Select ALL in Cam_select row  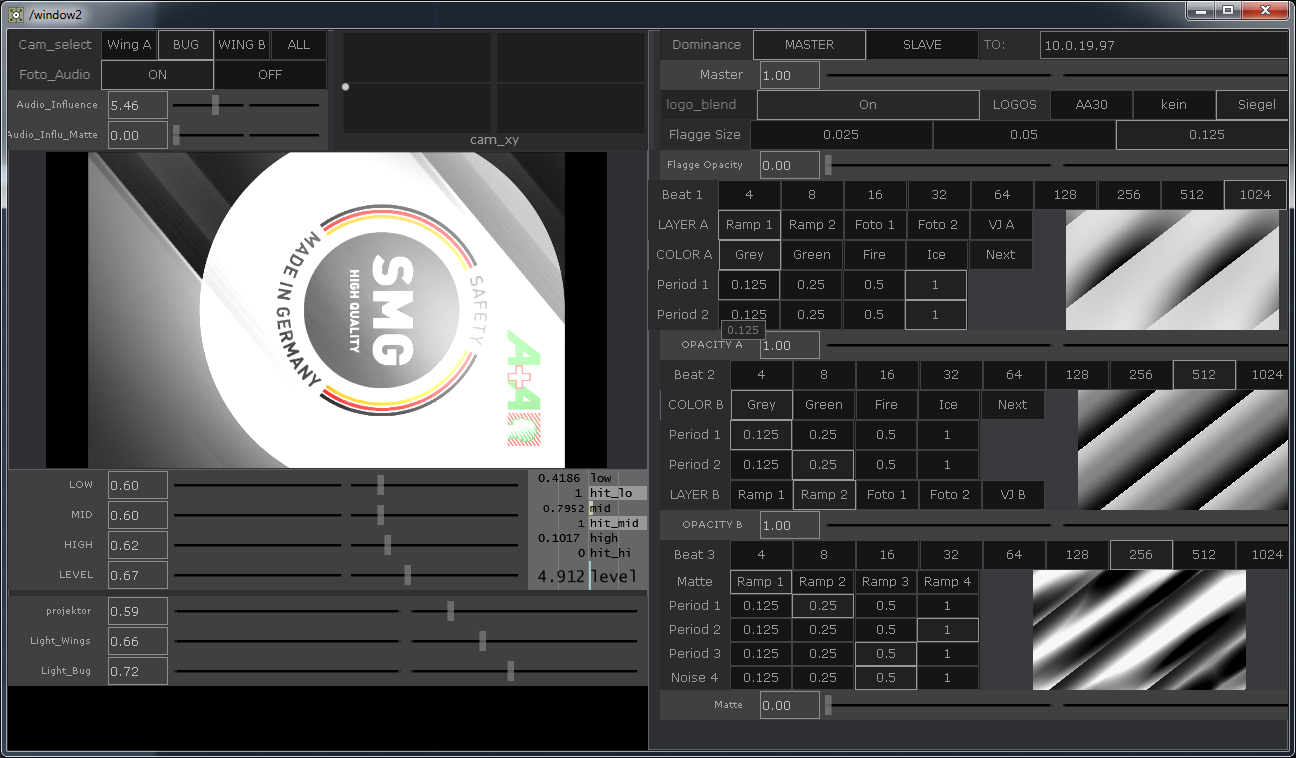pos(299,45)
